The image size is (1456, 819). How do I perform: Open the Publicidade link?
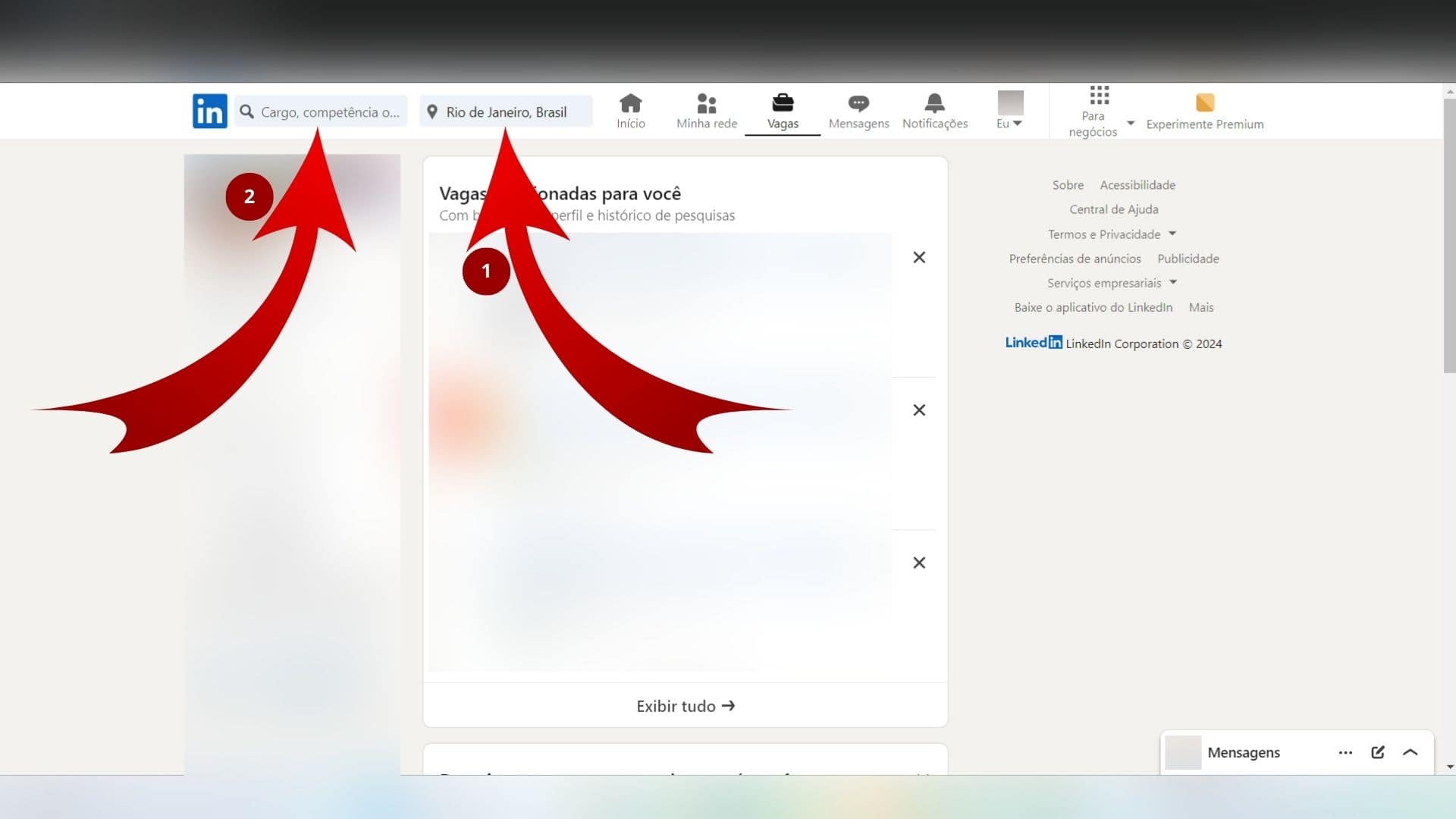(1188, 259)
